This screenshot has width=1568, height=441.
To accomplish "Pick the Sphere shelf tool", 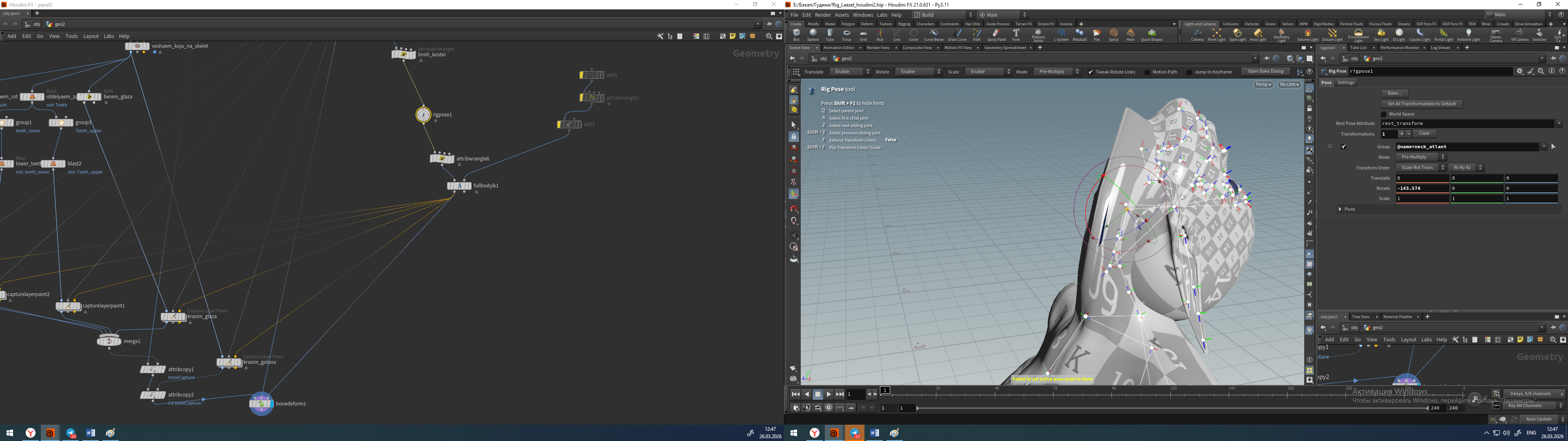I will click(x=813, y=36).
